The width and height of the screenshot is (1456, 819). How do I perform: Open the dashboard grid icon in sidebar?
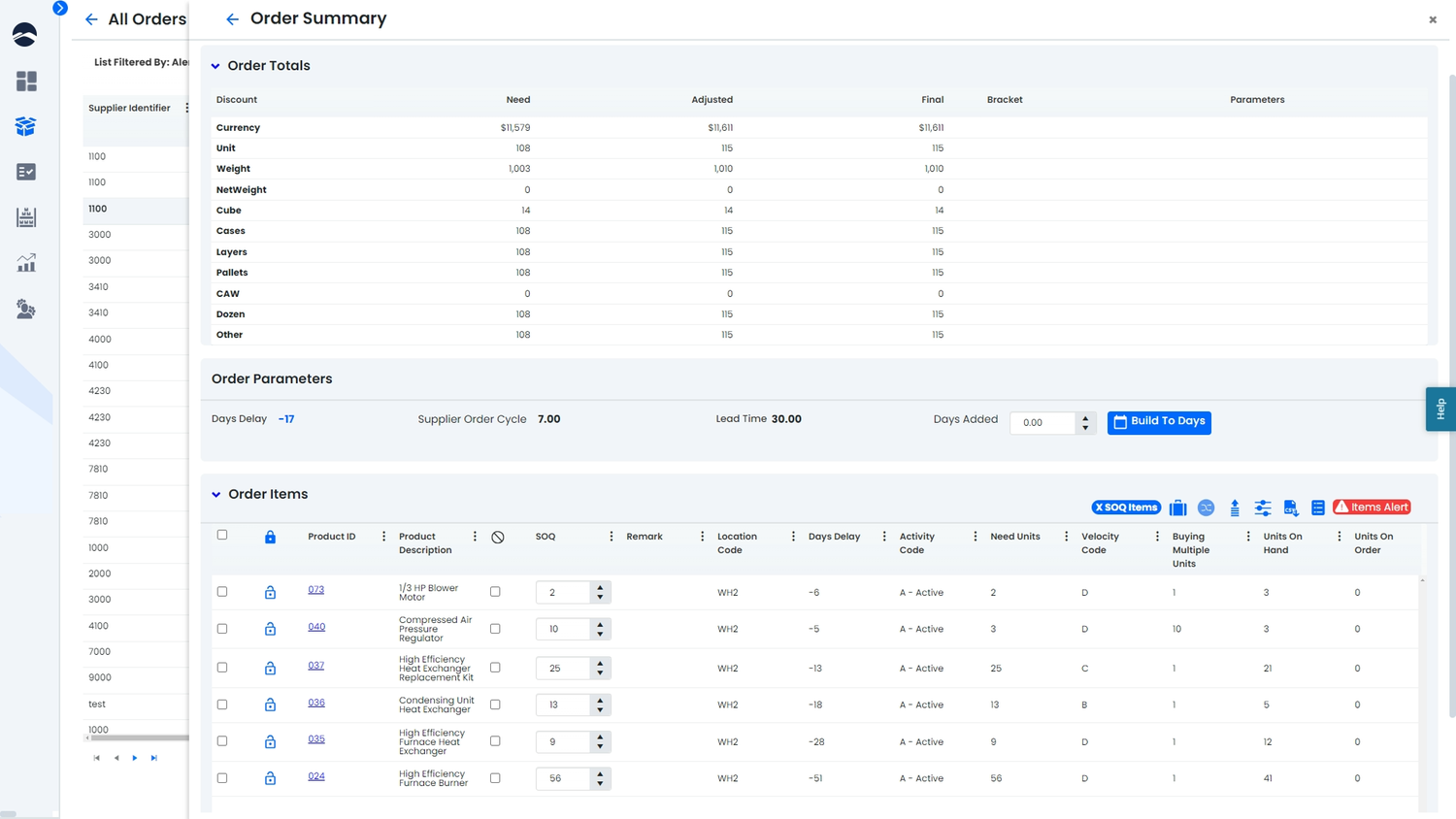26,82
